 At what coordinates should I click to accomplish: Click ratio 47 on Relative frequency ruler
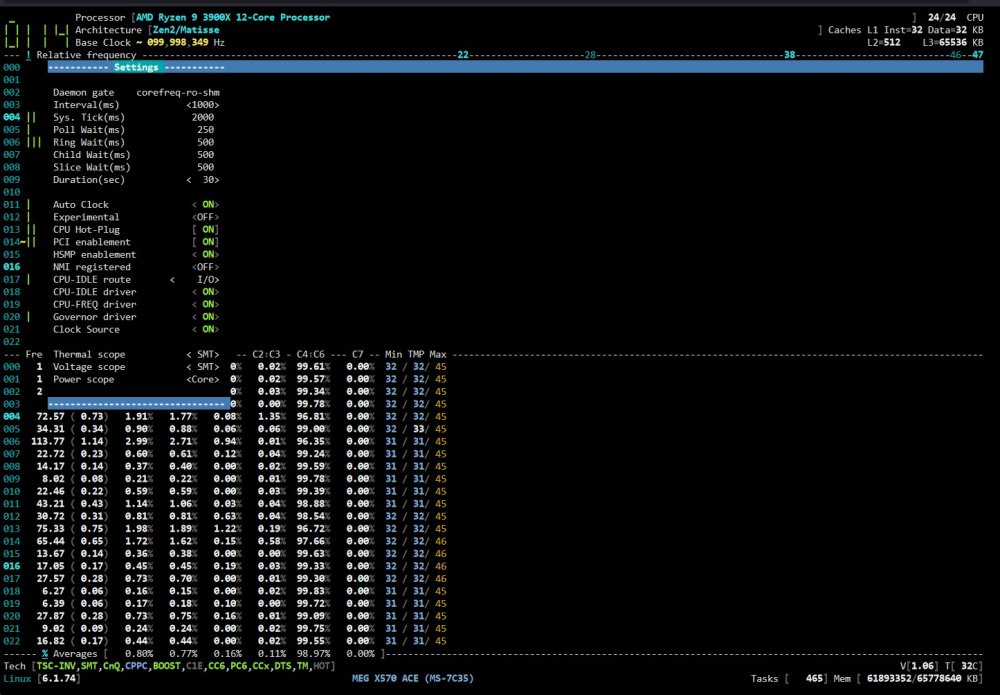point(978,55)
